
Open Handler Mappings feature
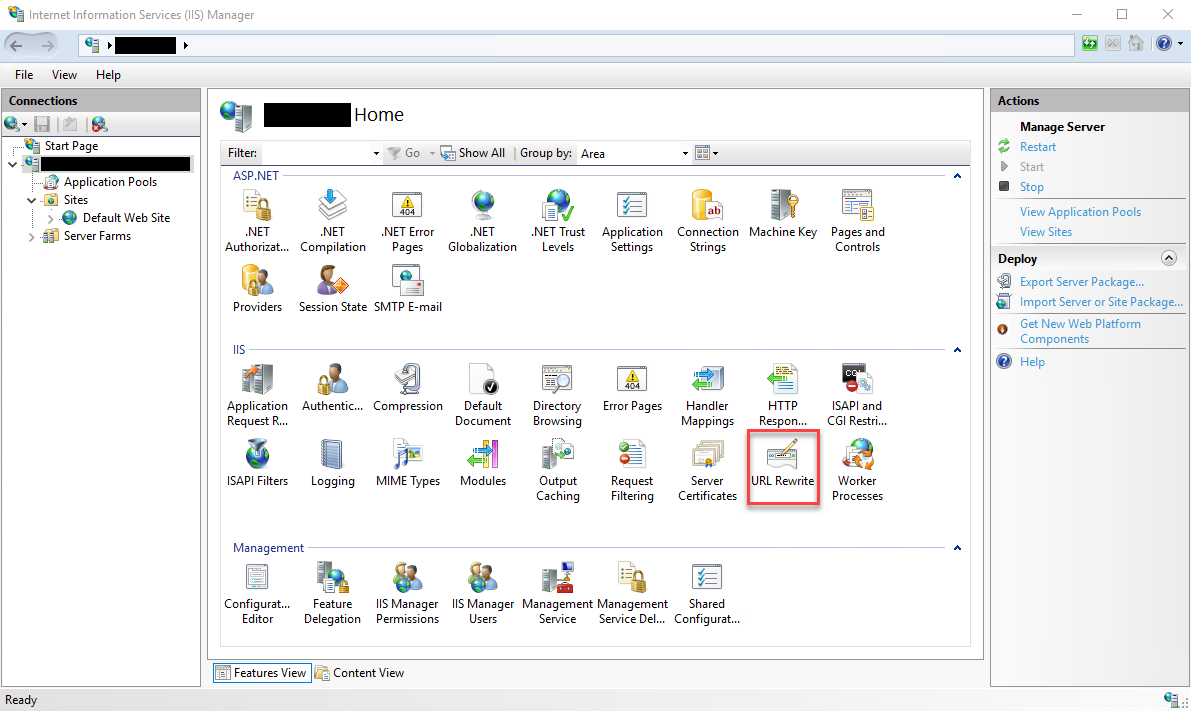point(707,395)
